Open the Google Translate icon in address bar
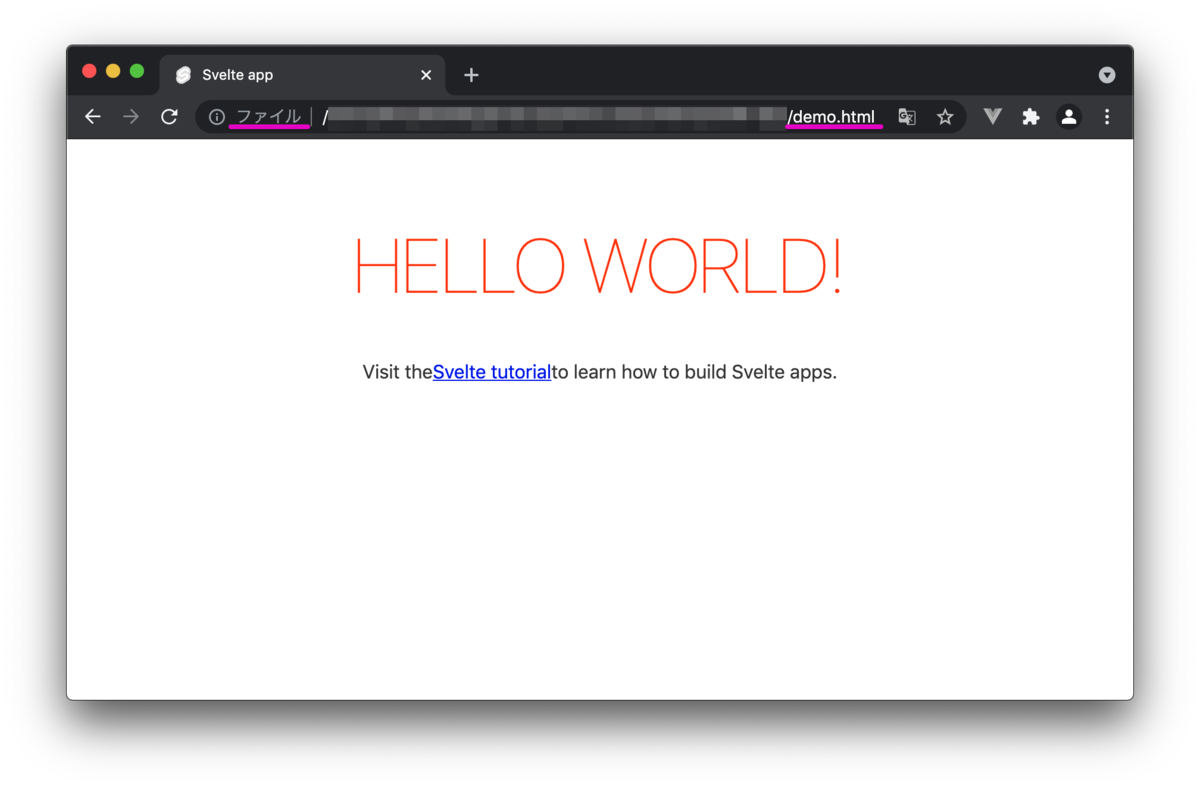Image resolution: width=1200 pixels, height=788 pixels. (907, 117)
